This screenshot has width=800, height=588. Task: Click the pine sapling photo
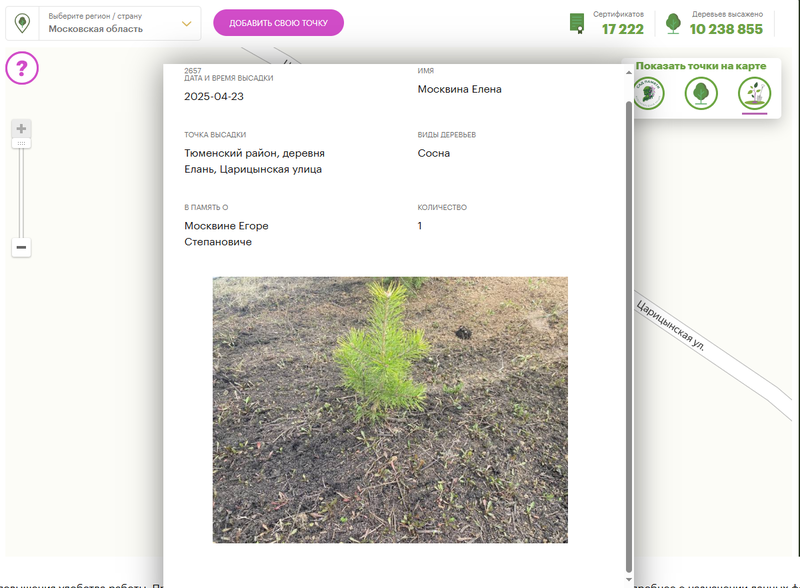pyautogui.click(x=390, y=409)
